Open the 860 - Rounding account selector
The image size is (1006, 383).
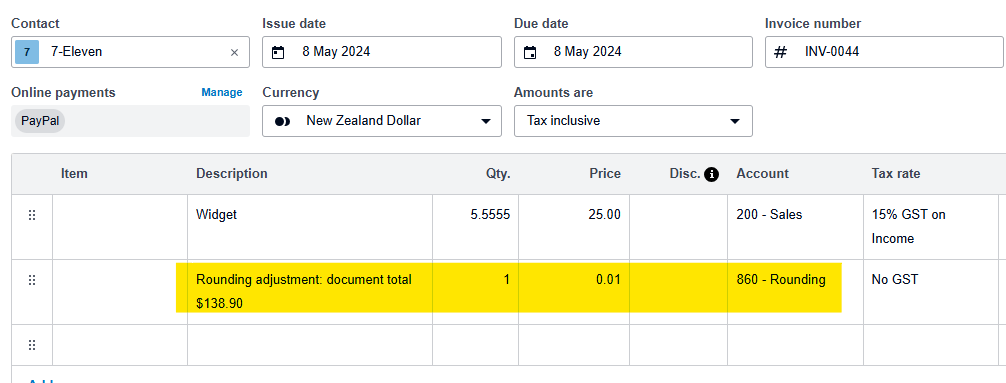795,292
